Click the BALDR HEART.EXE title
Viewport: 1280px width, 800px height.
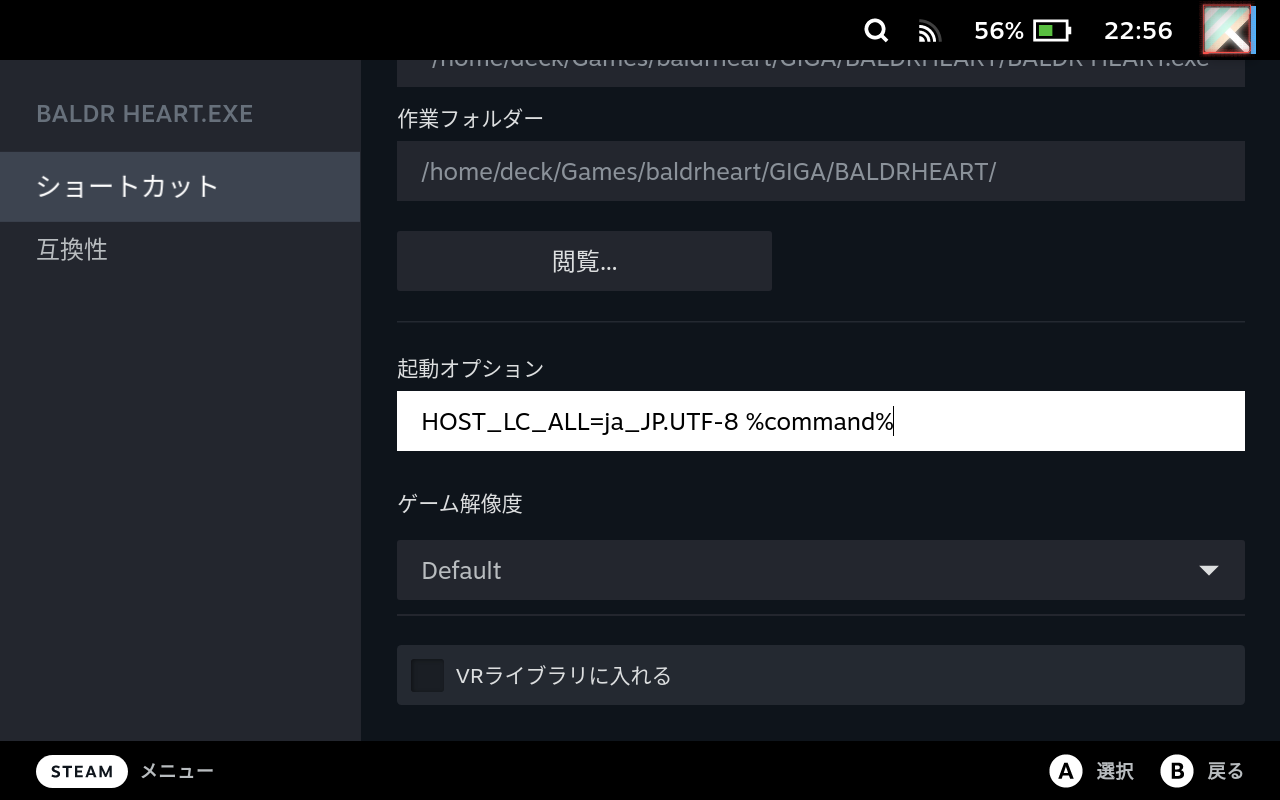pyautogui.click(x=145, y=114)
